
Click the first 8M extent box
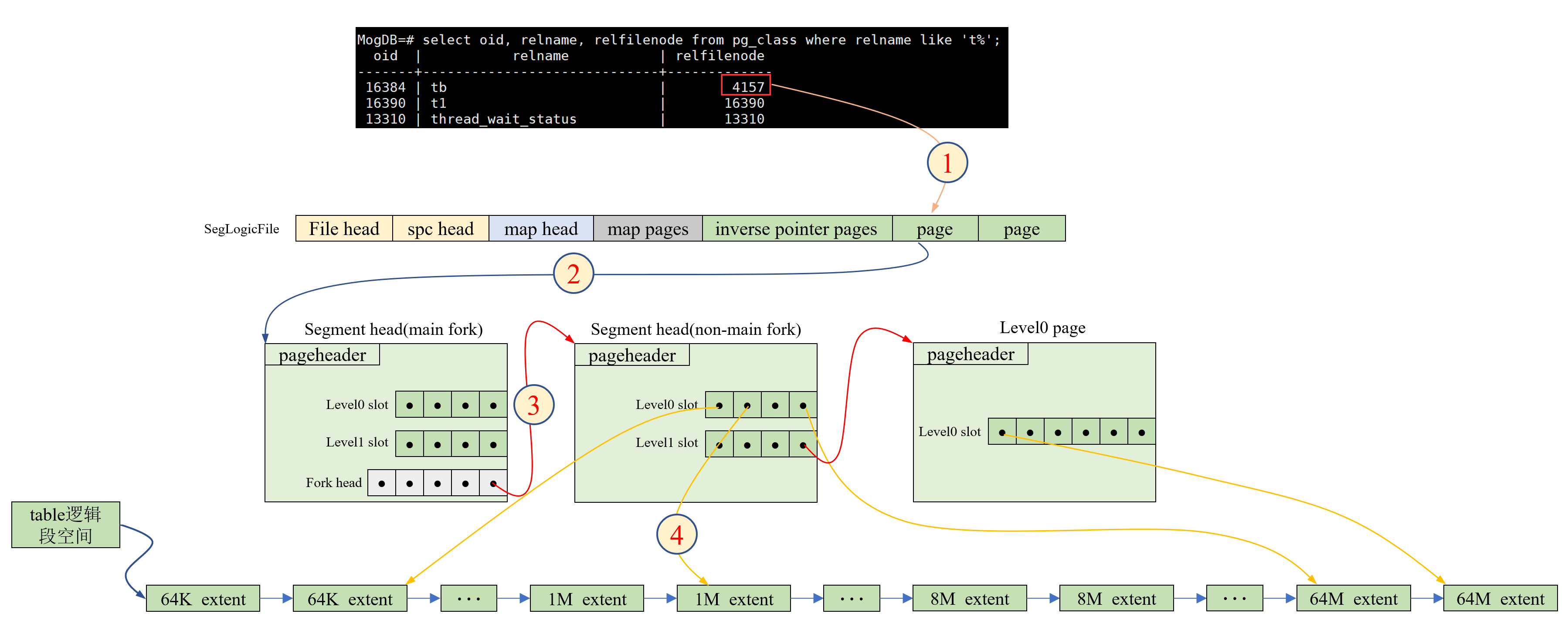tap(969, 599)
